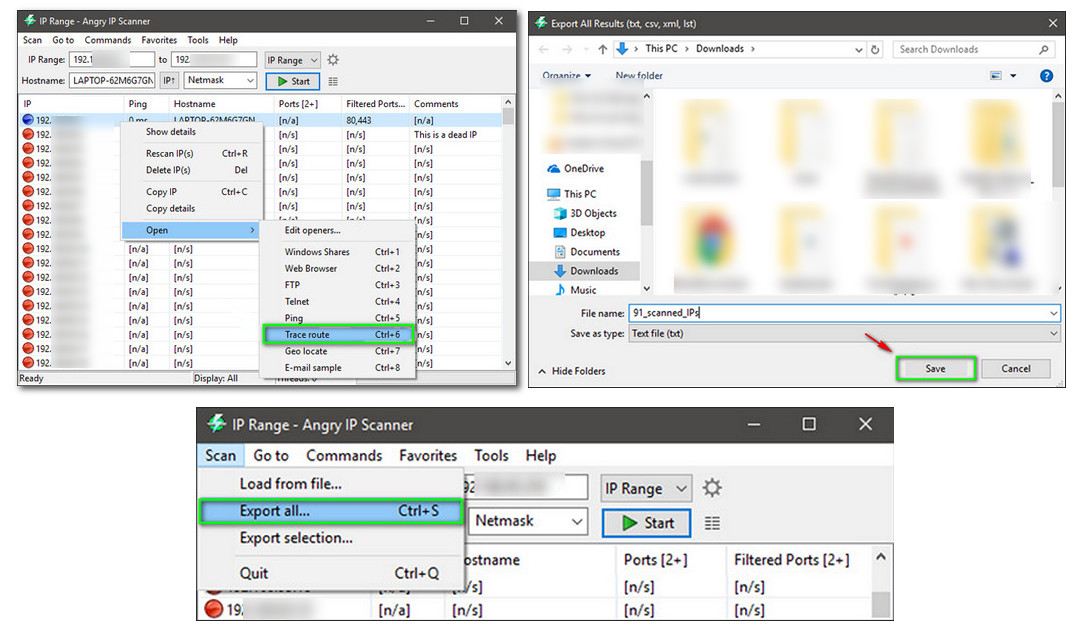Open the Organize dropdown in the Export dialog
This screenshot has width=1090, height=640.
[x=566, y=76]
